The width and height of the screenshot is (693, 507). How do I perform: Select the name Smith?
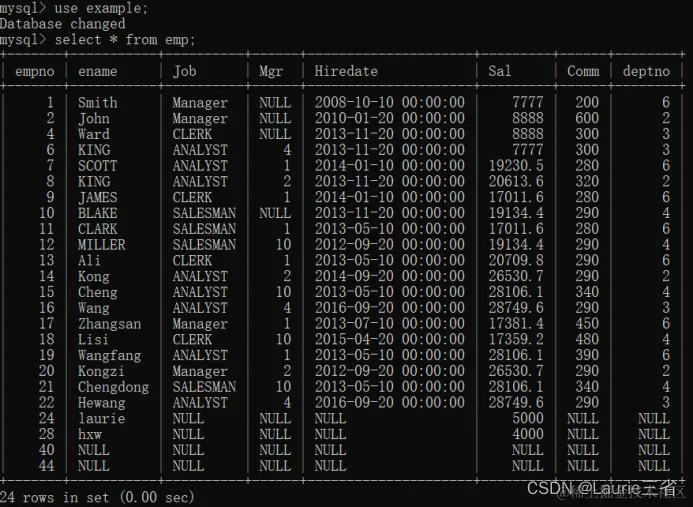[x=98, y=103]
